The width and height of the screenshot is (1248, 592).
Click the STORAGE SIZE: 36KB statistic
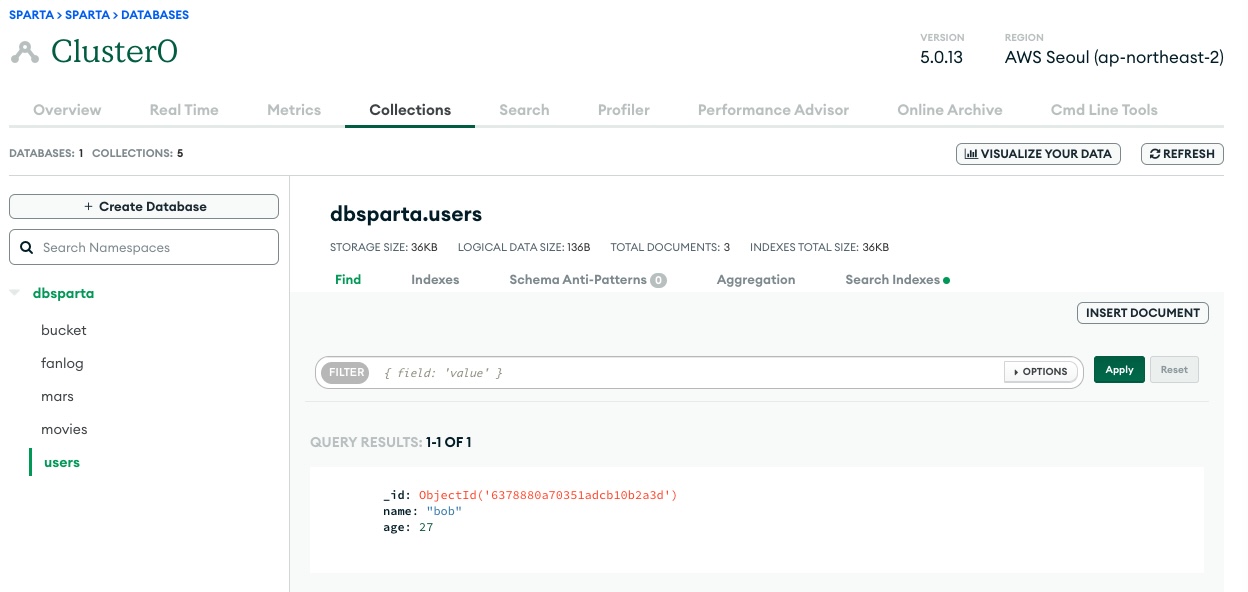(383, 247)
